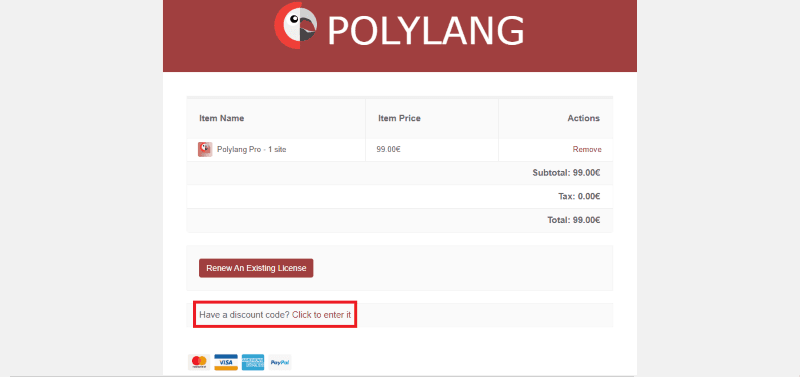Click the PayPal payment icon
This screenshot has height=377, width=800.
pyautogui.click(x=280, y=362)
